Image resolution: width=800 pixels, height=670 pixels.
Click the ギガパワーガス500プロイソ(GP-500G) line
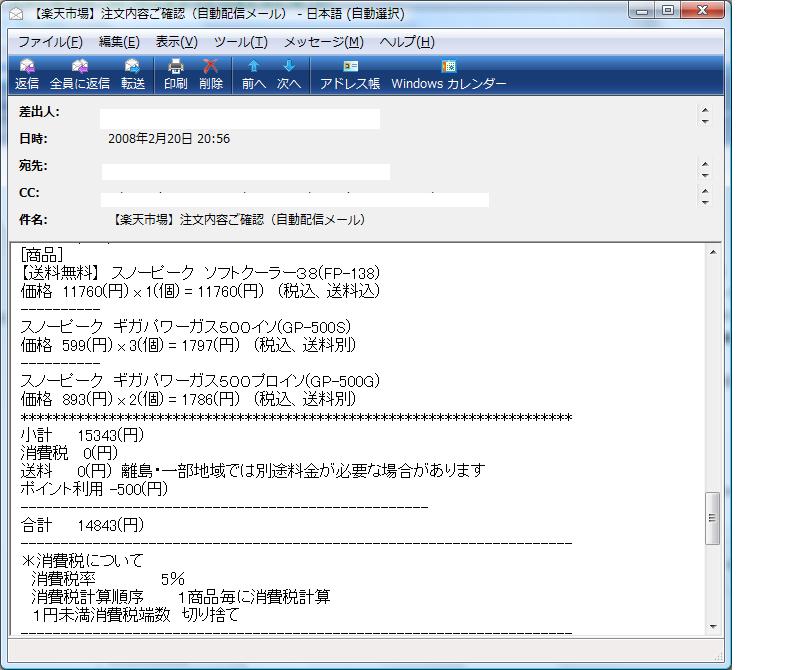200,381
